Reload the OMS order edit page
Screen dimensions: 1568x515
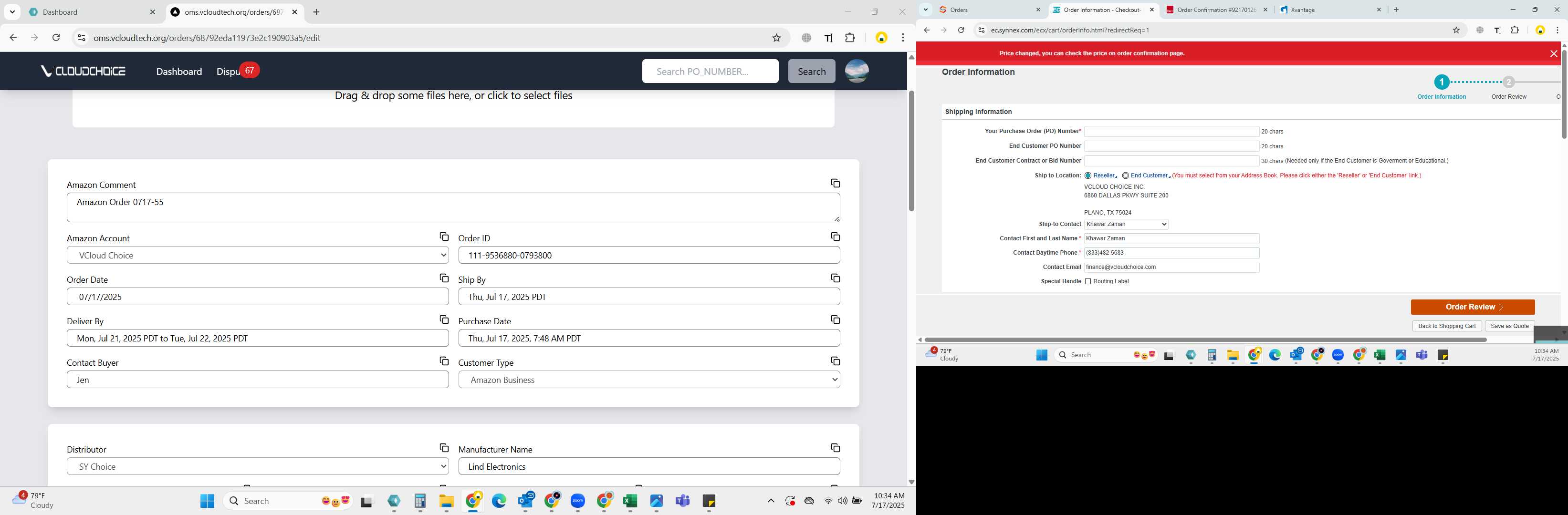[56, 38]
